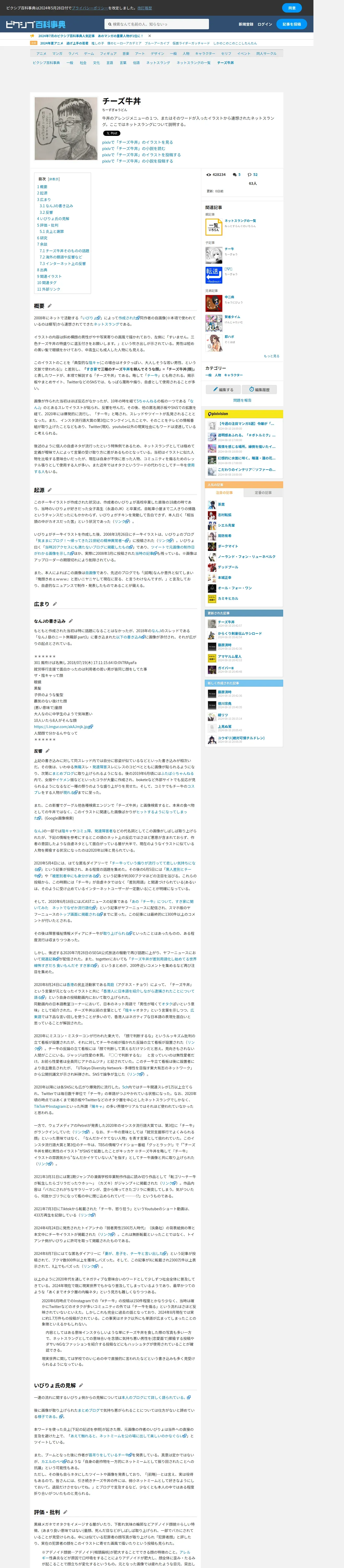Viewport: 344px width, 1568px height.
Task: Open the 新規登録 link
Action: [x=246, y=24]
